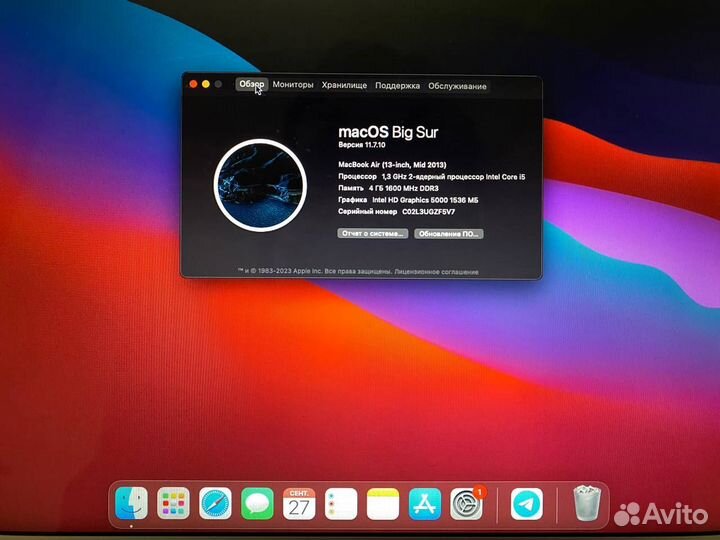Click serial number C02L3UGZF5V7
This screenshot has width=720, height=540.
pyautogui.click(x=428, y=212)
